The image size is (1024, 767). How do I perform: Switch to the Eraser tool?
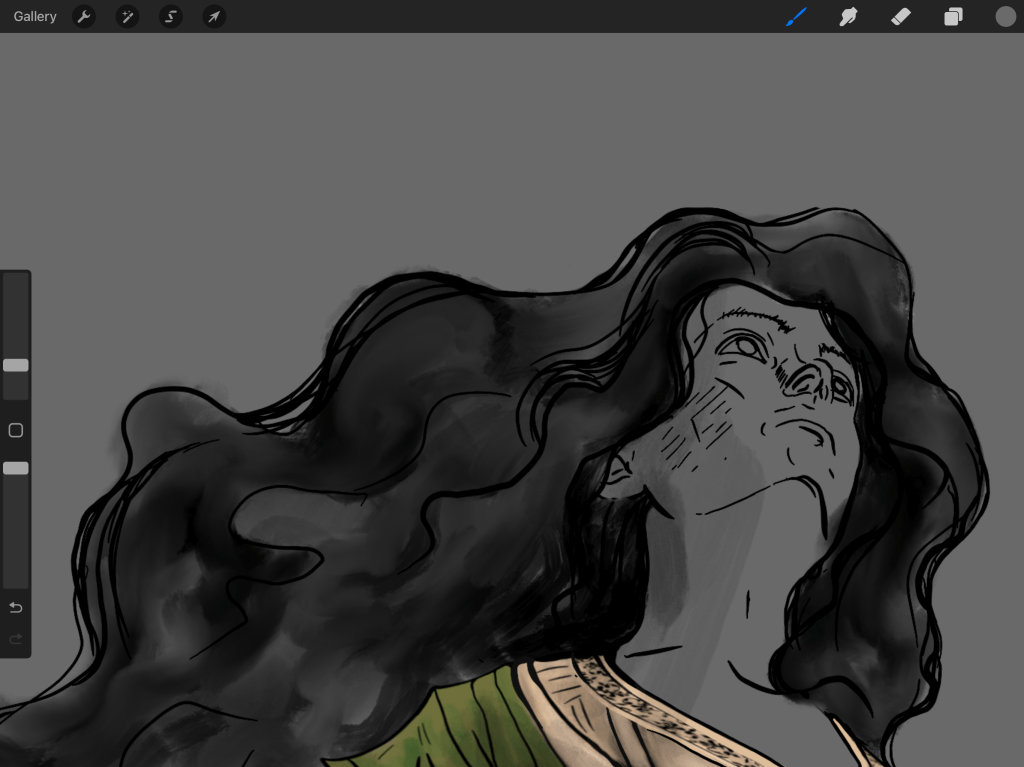coord(900,16)
